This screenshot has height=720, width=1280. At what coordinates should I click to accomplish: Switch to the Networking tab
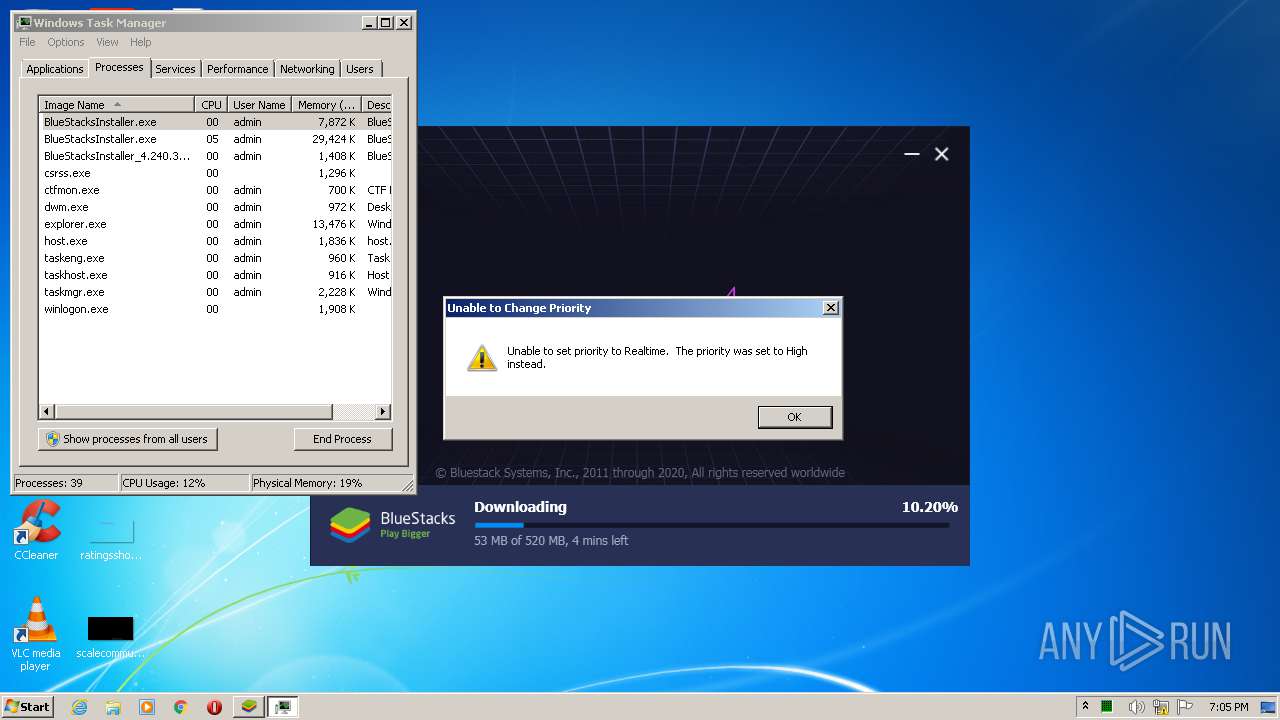point(307,69)
